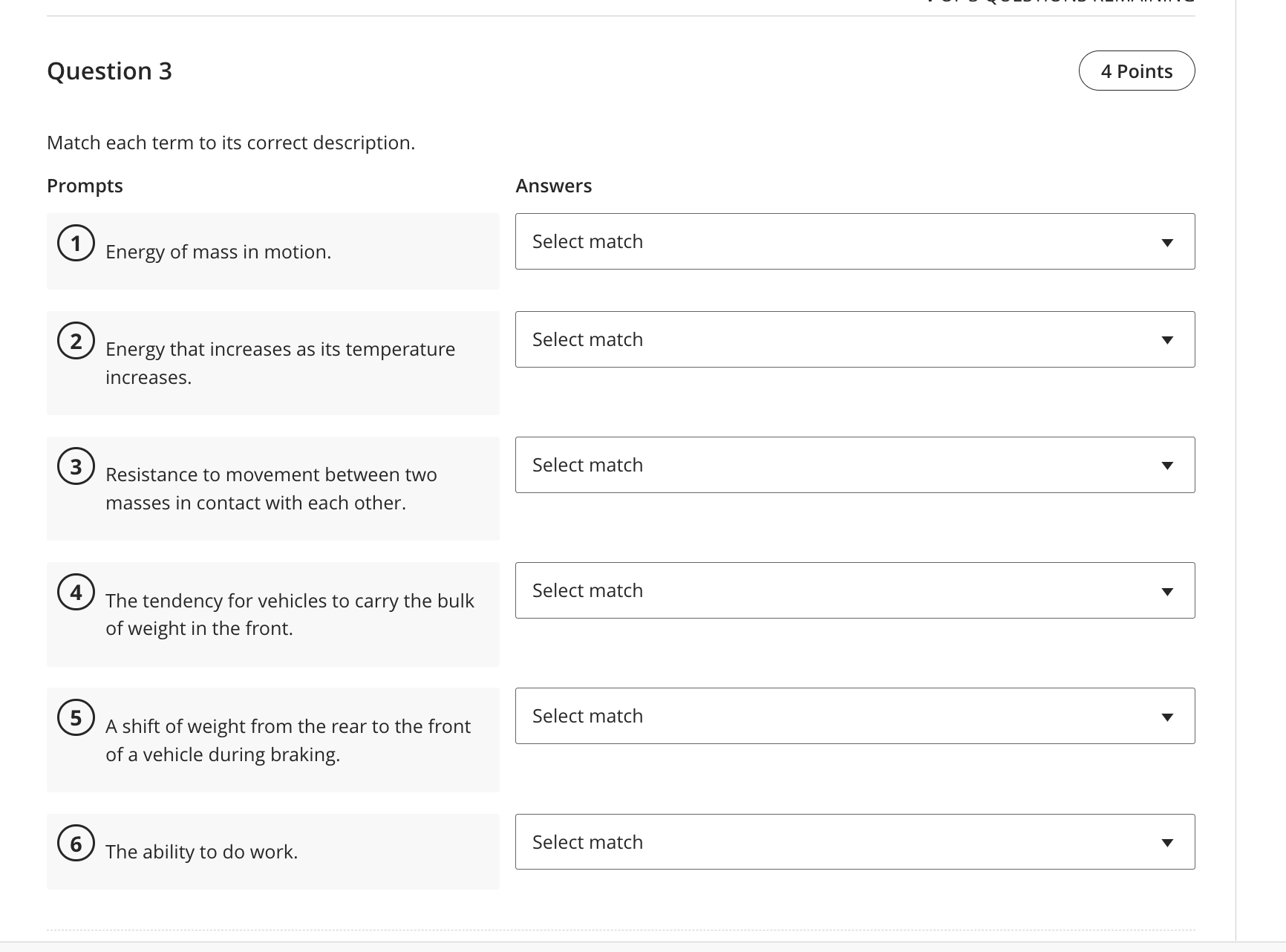Open the match dropdown for 'Energy of mass in motion'
Image resolution: width=1286 pixels, height=952 pixels.
tap(855, 241)
